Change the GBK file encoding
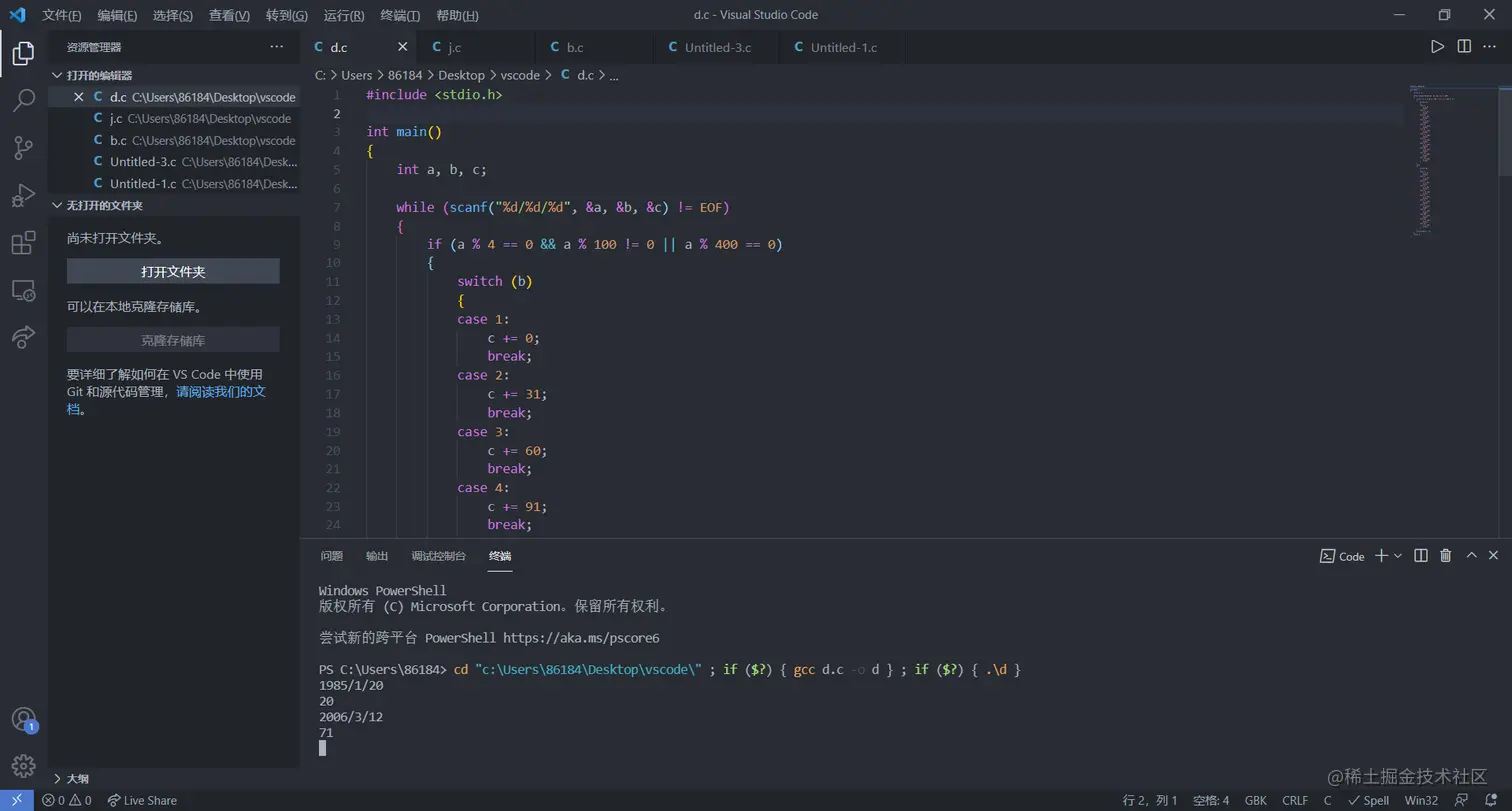This screenshot has height=811, width=1512. [1256, 800]
